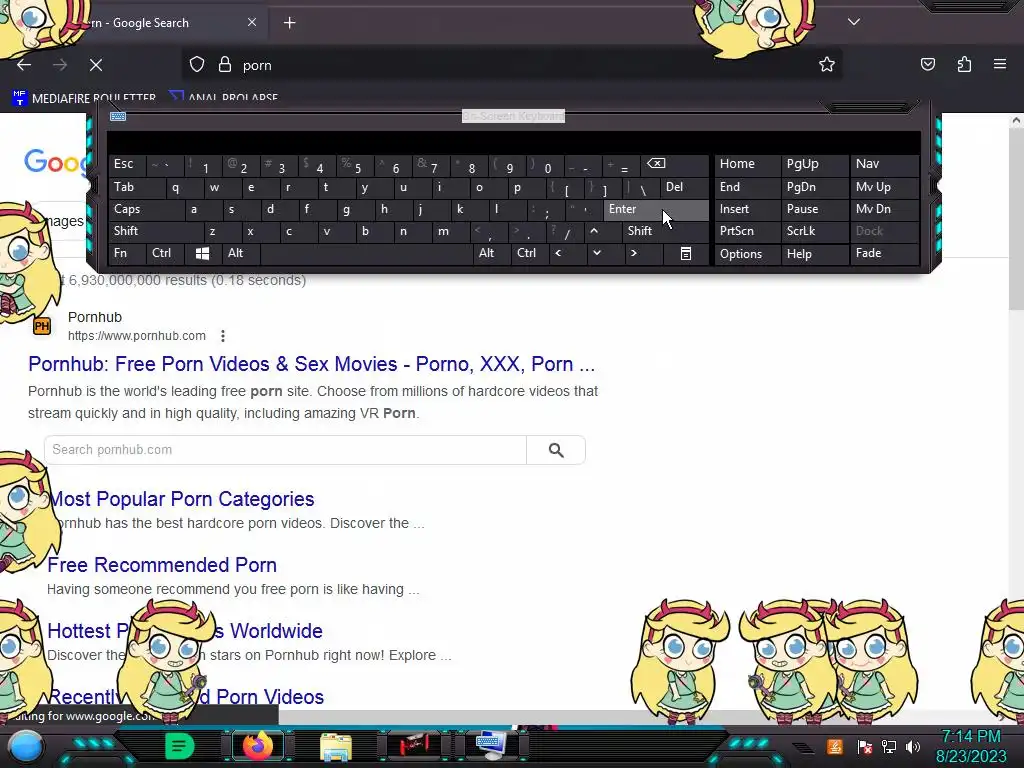Image resolution: width=1024 pixels, height=768 pixels.
Task: Open the MEDIAFIRE ROULETTER bookmark
Action: [85, 99]
